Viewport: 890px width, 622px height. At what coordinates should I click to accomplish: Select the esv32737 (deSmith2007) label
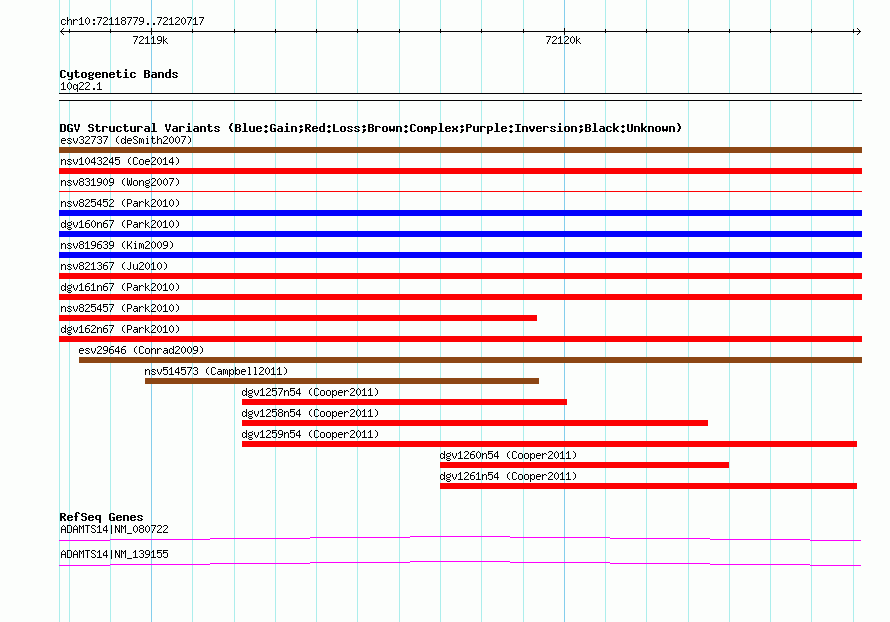(126, 140)
